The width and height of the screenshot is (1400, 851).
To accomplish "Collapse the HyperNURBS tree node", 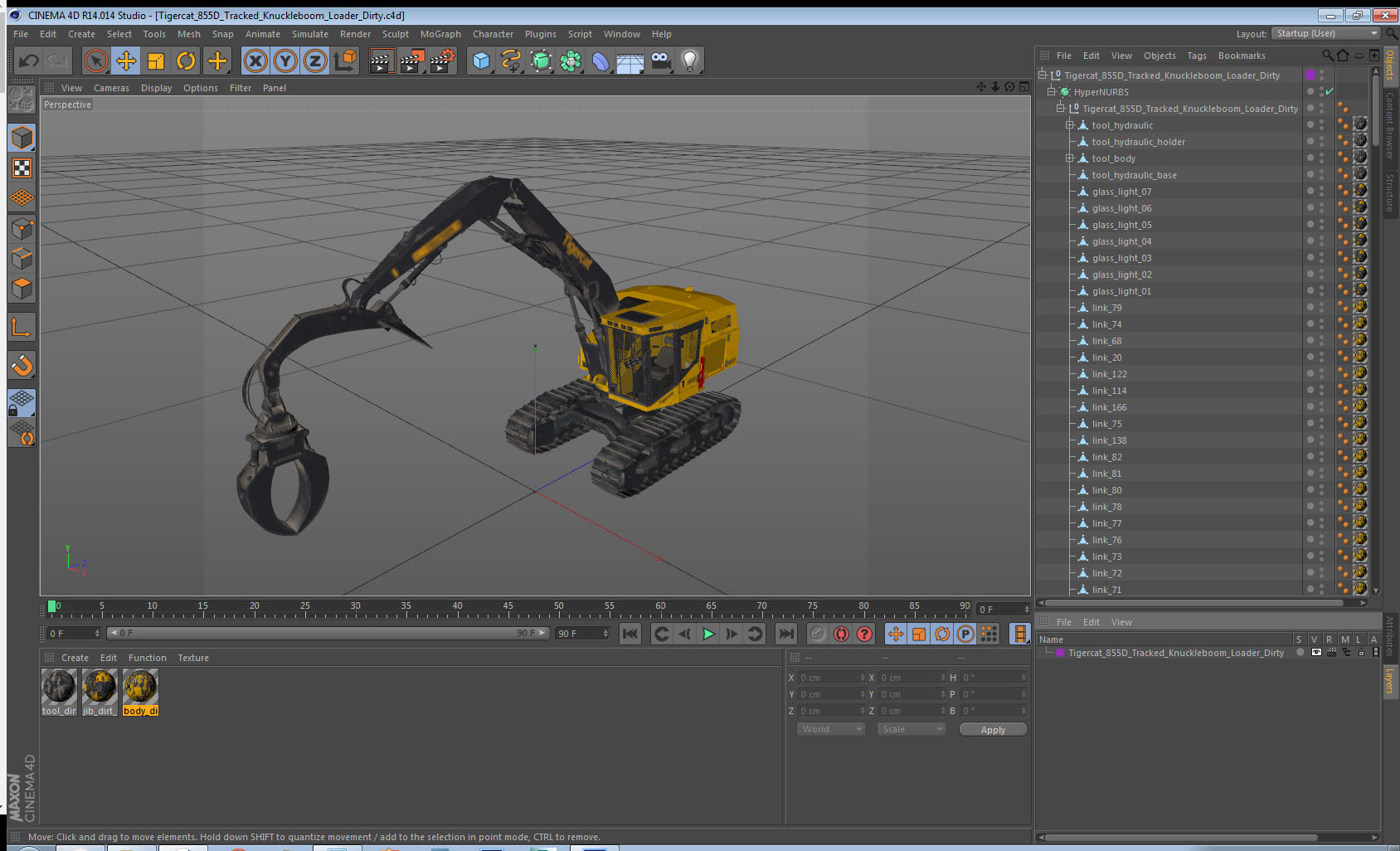I will (x=1051, y=92).
